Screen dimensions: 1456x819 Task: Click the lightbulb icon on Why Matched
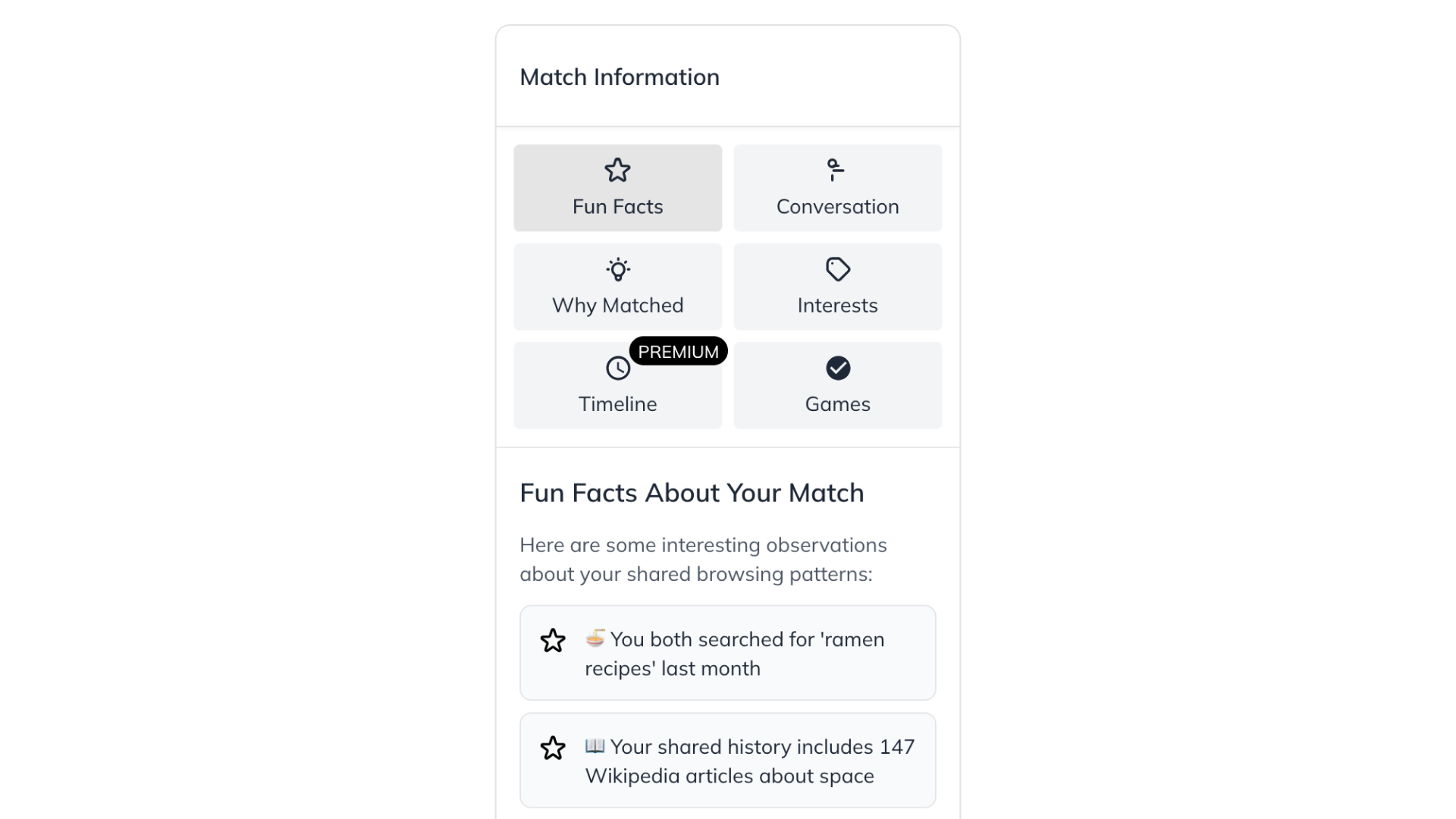coord(617,269)
